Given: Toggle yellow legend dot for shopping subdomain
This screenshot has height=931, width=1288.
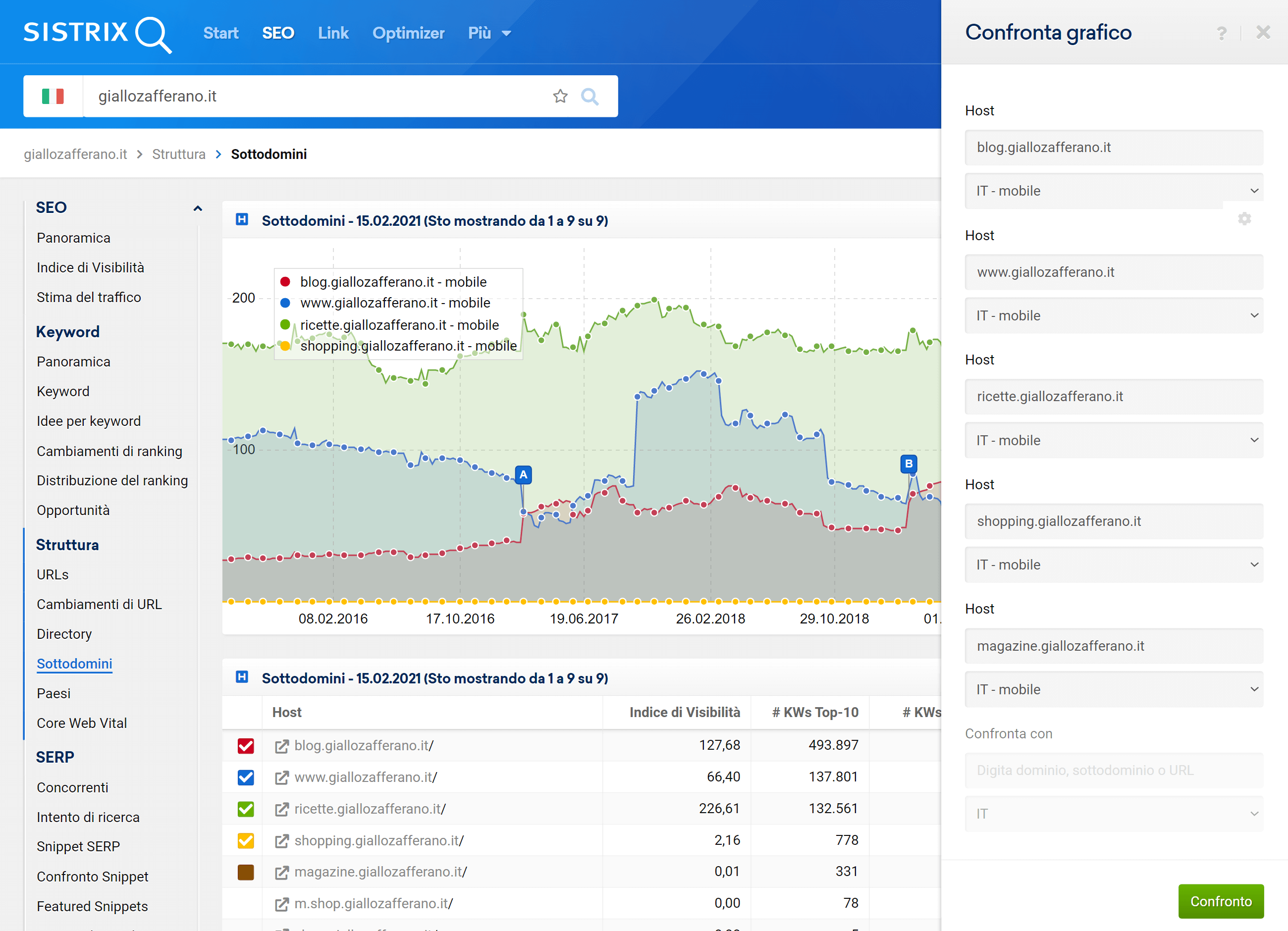Looking at the screenshot, I should pos(286,346).
